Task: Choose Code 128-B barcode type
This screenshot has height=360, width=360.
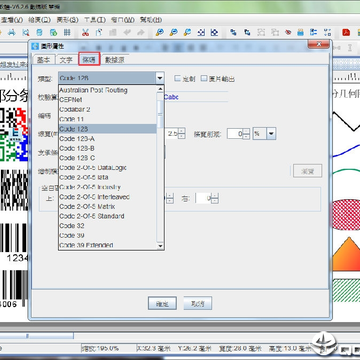Action: click(107, 148)
